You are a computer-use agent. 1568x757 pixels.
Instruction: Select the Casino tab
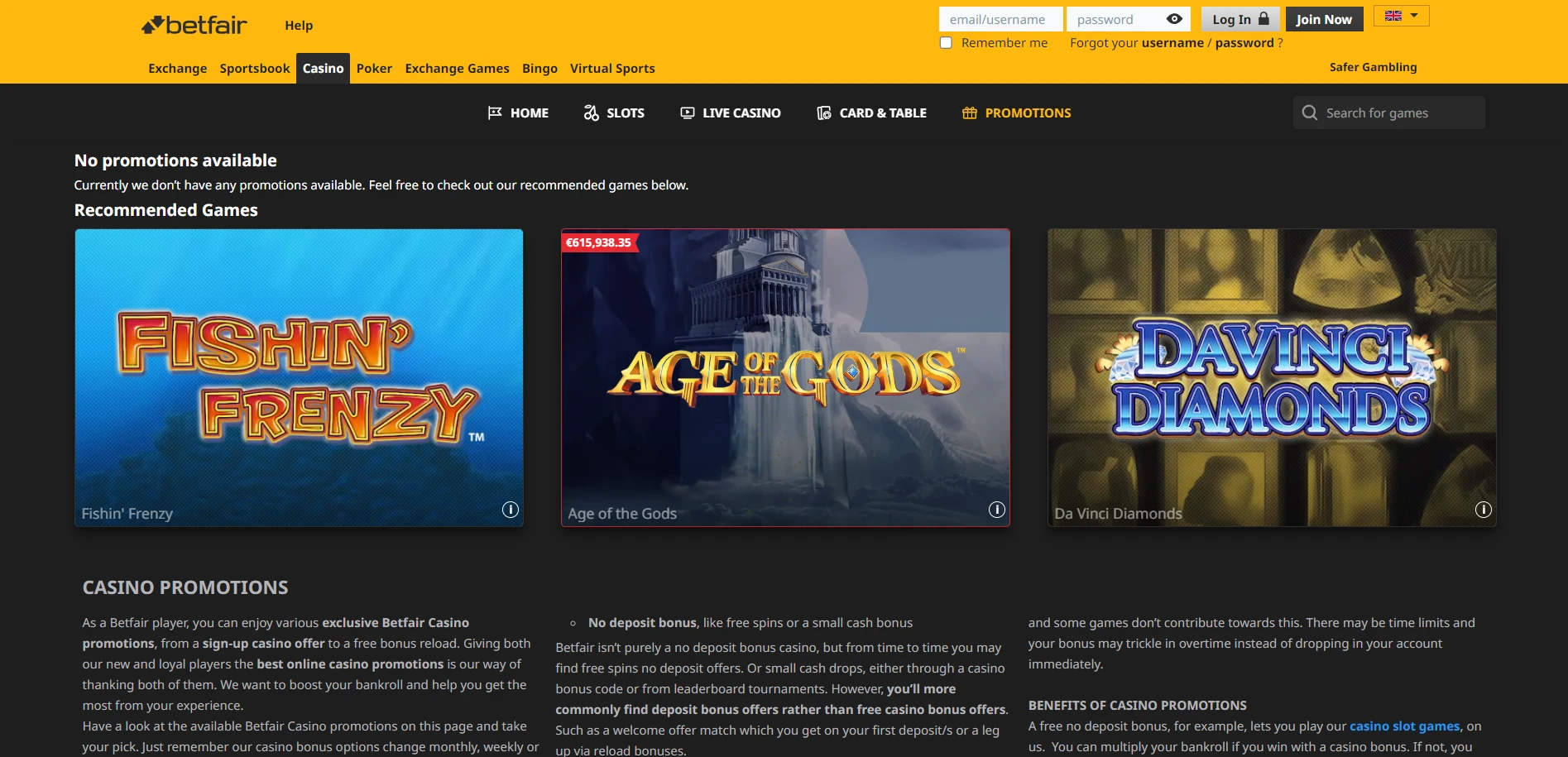(323, 69)
